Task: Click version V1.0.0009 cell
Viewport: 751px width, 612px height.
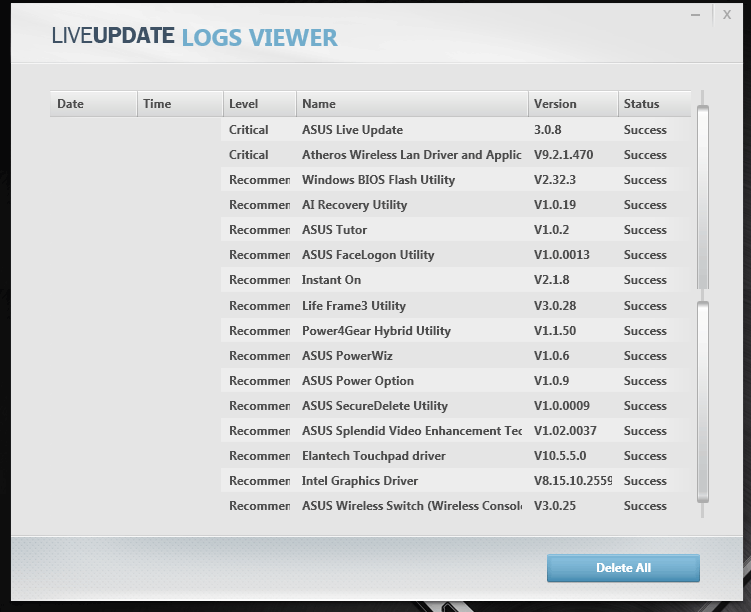Action: click(561, 406)
